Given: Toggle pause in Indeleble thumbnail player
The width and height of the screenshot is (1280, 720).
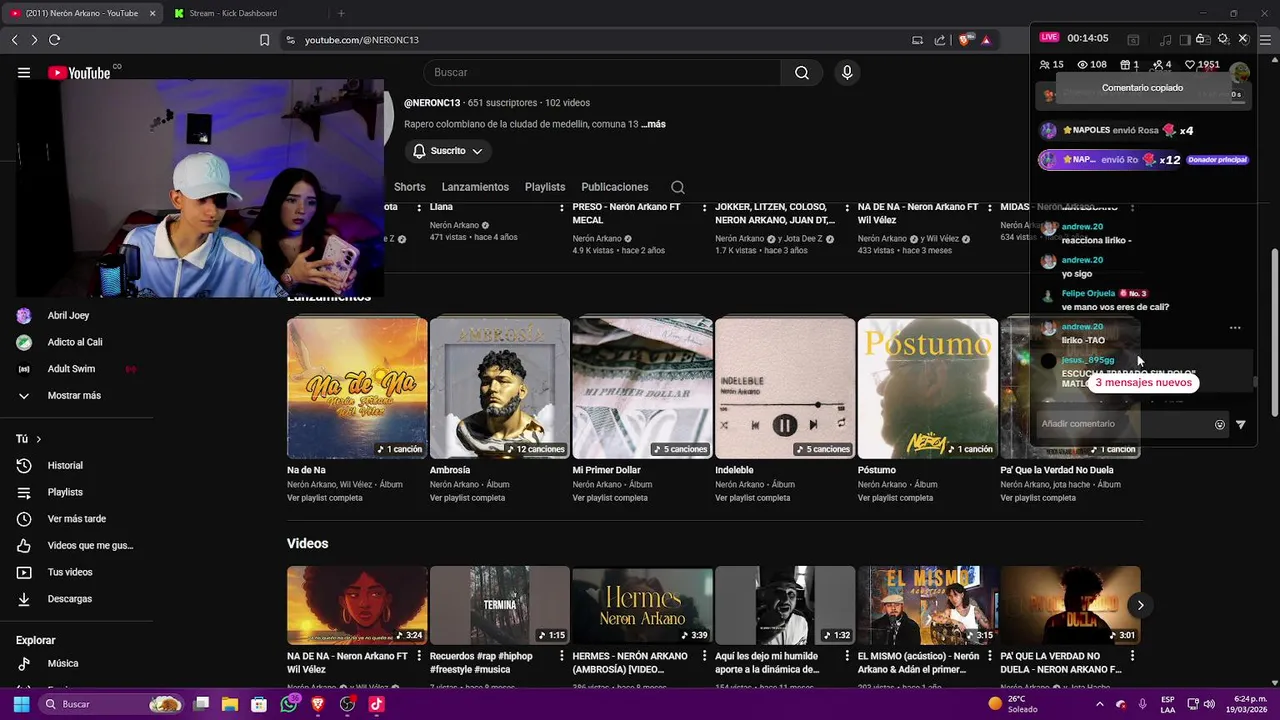Looking at the screenshot, I should [x=784, y=425].
